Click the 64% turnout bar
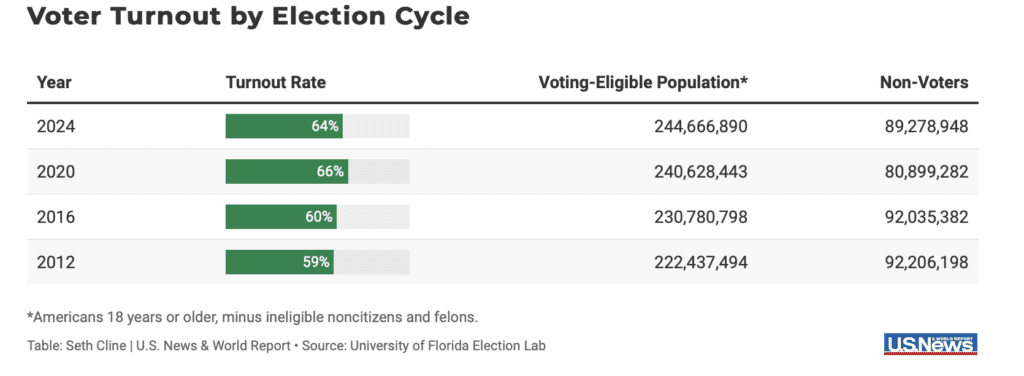Viewport: 1024px width, 376px height. click(x=284, y=126)
